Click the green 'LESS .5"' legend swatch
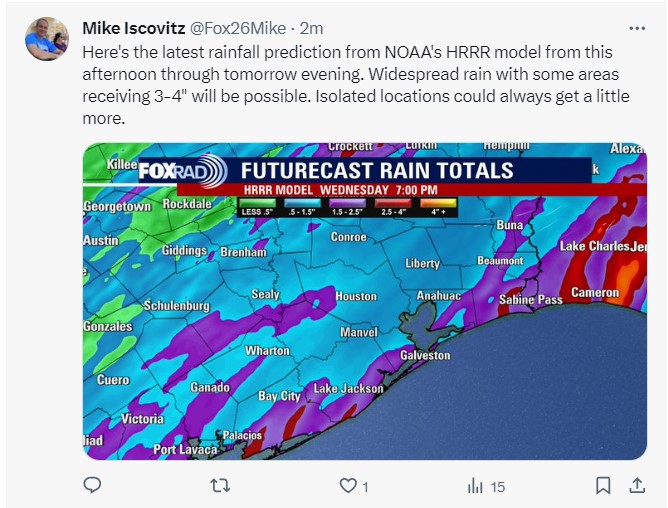668x508 pixels. pos(258,204)
